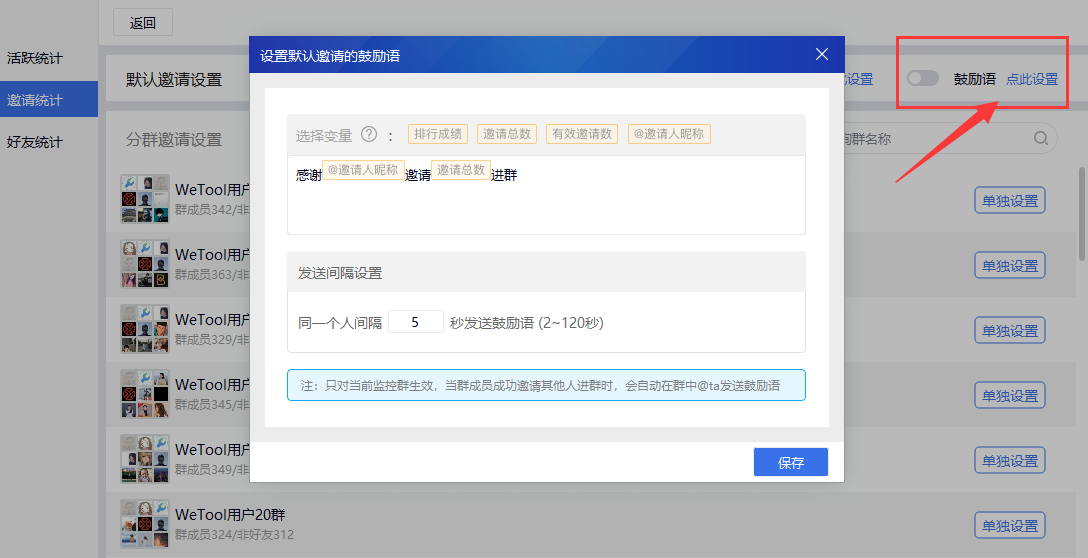Click the @邀请人昵称 tag inside the message text
Screen dimensions: 1088x558
coord(363,170)
